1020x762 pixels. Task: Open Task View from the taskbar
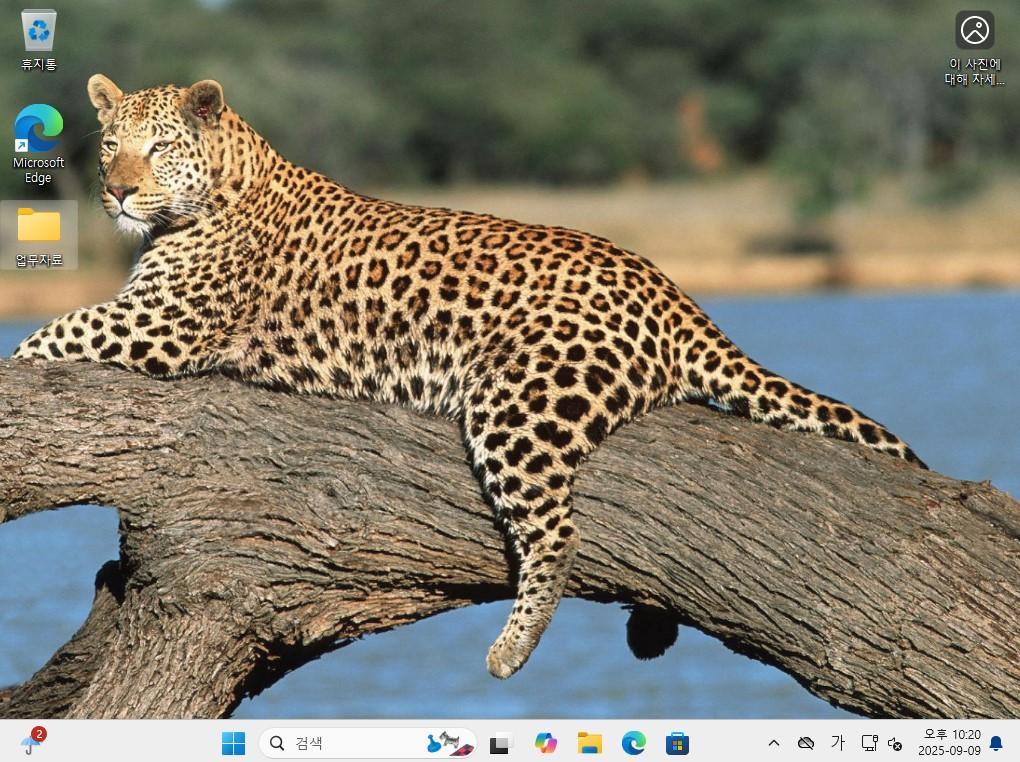pos(502,743)
